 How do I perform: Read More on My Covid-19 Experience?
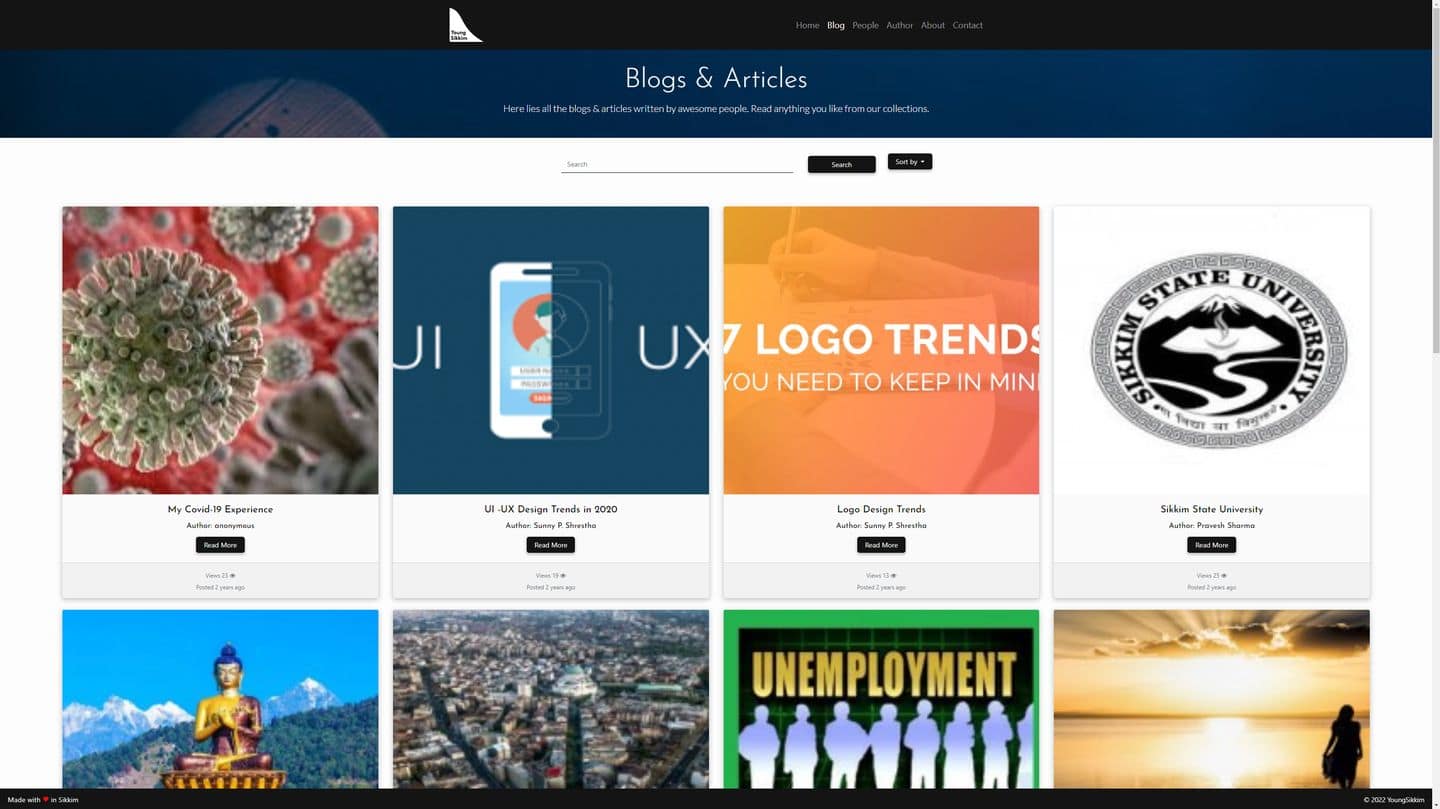coord(220,545)
